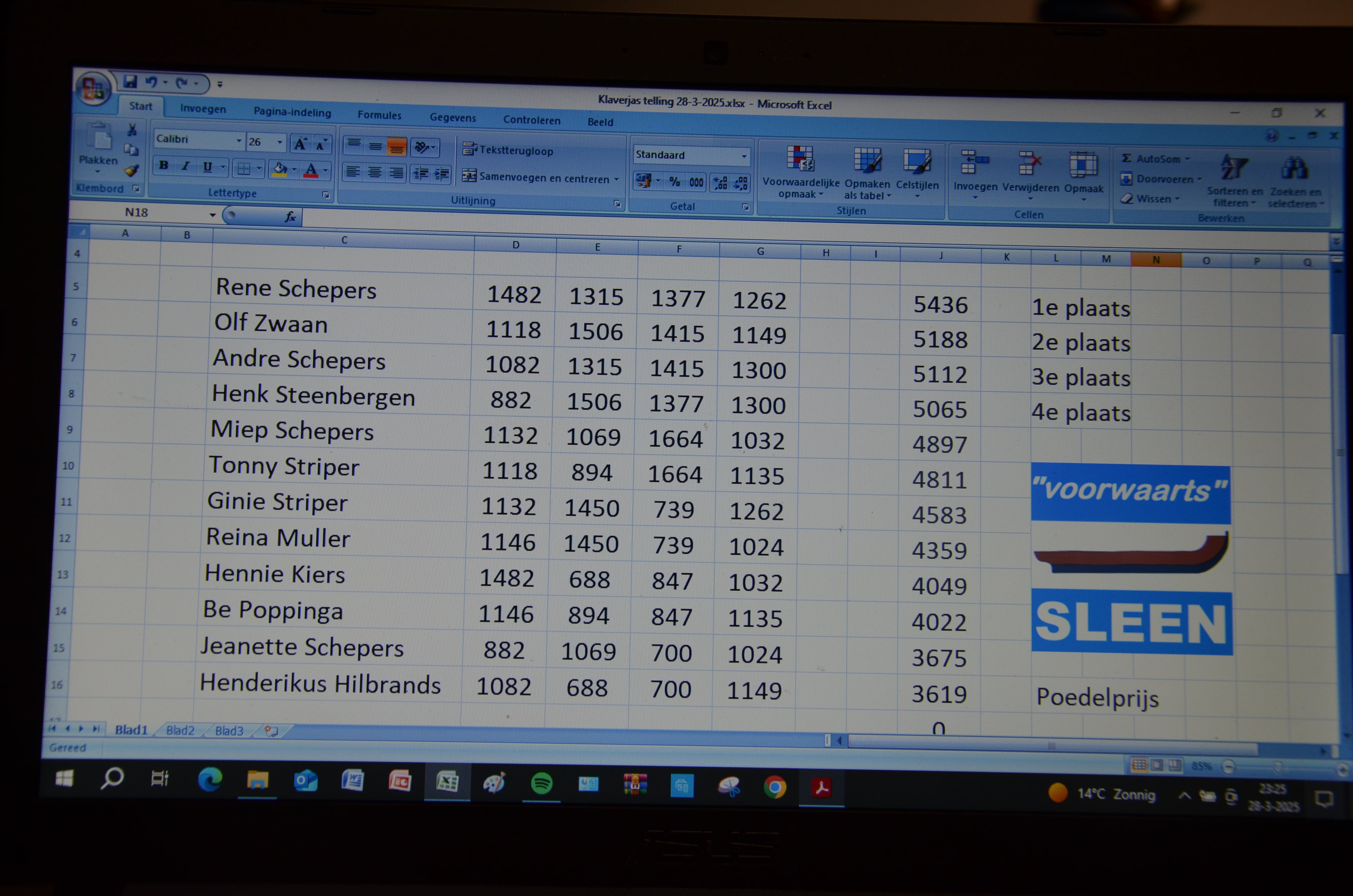Click the scissors cut icon

[132, 130]
